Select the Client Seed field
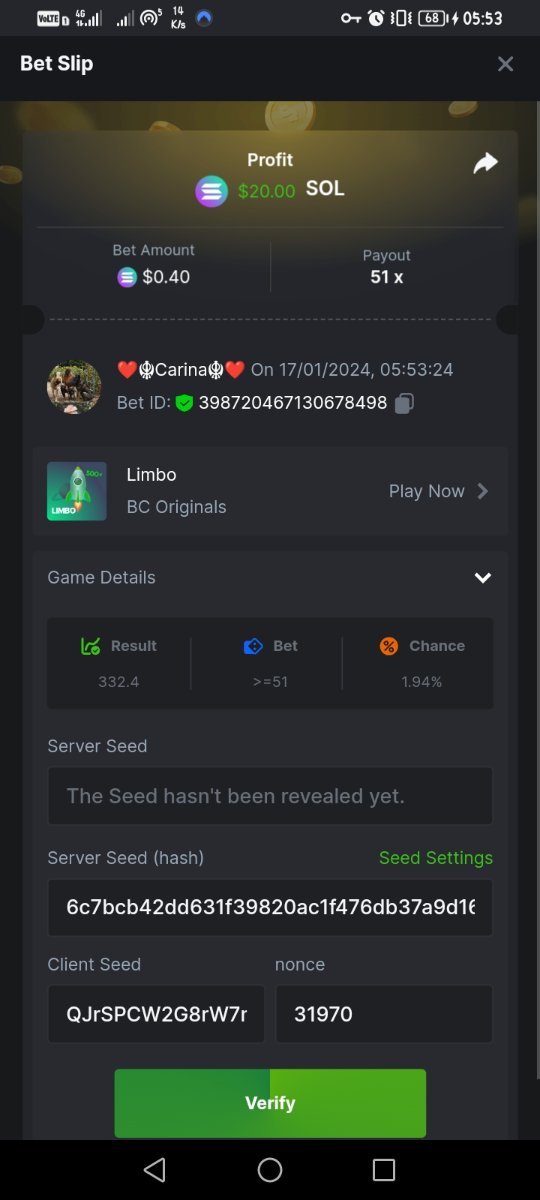 pos(156,1014)
